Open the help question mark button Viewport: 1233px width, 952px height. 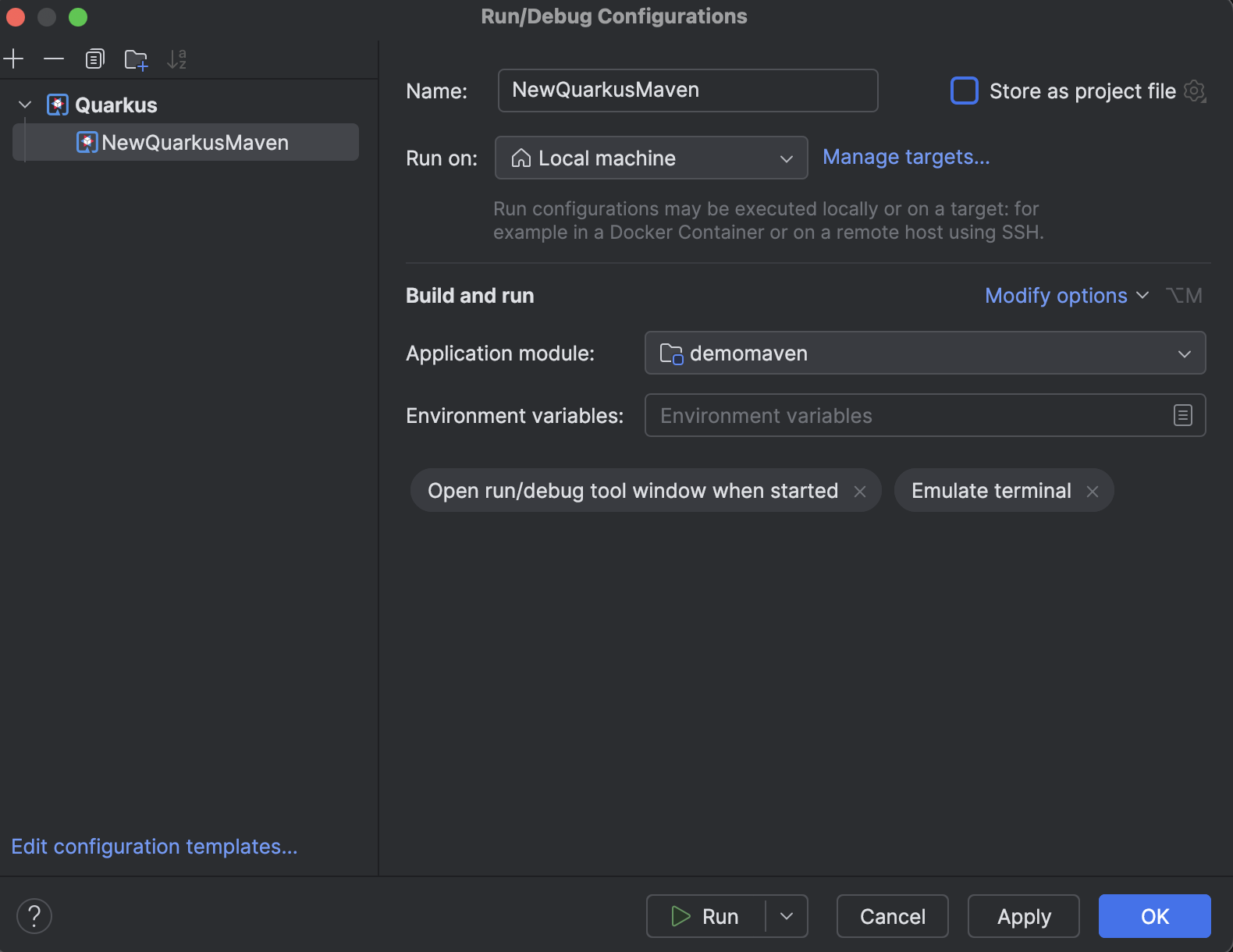34,916
